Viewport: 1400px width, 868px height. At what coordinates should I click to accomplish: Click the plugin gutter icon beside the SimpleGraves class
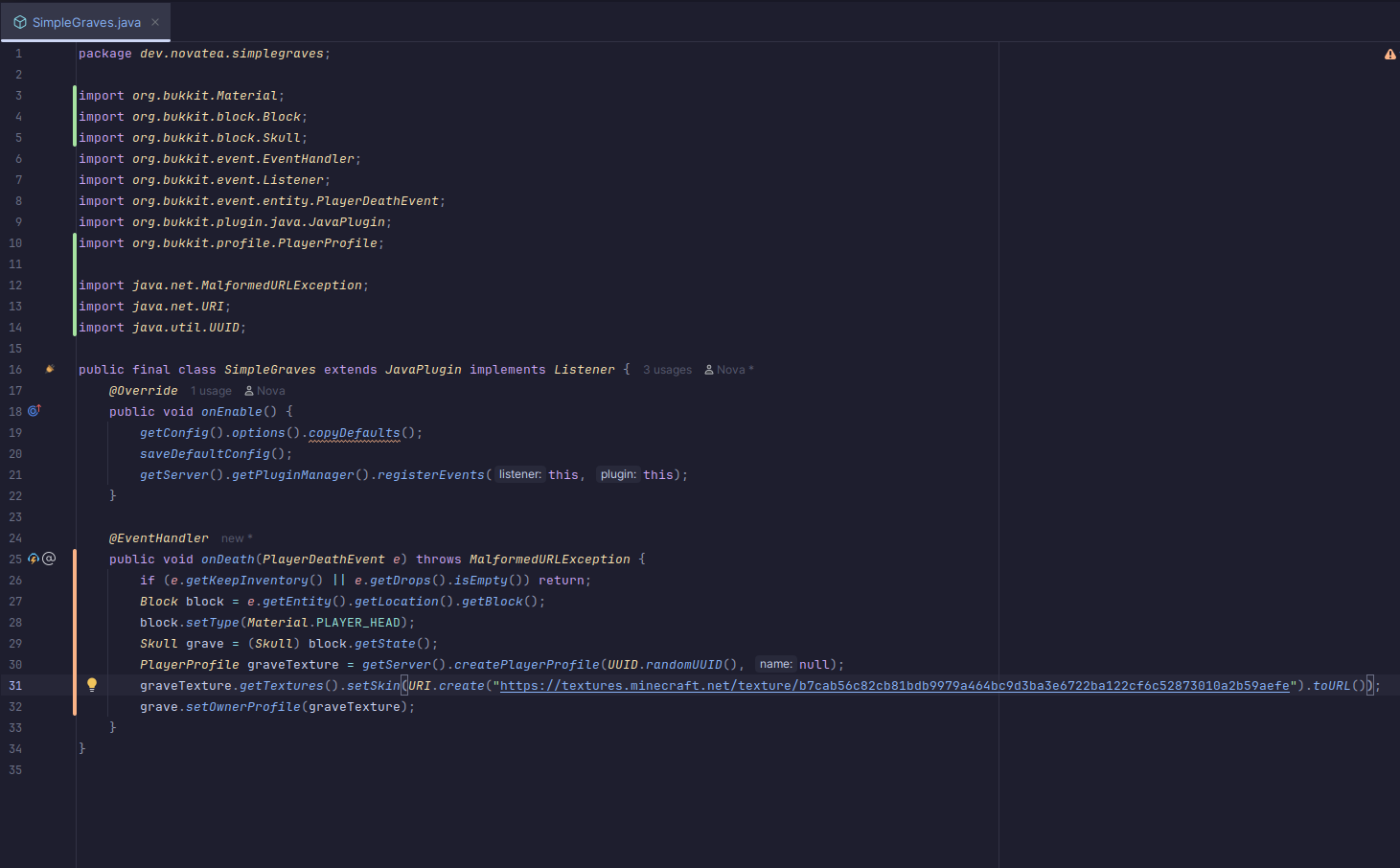coord(50,369)
